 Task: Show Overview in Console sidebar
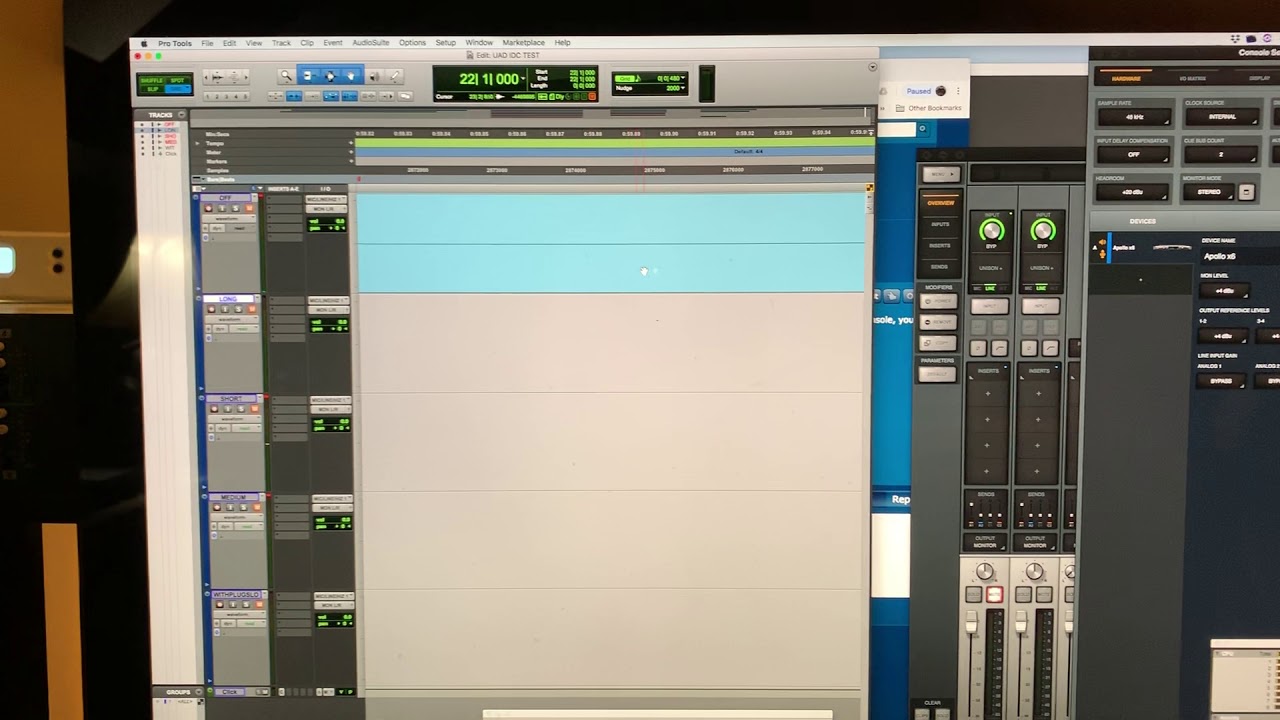(940, 203)
